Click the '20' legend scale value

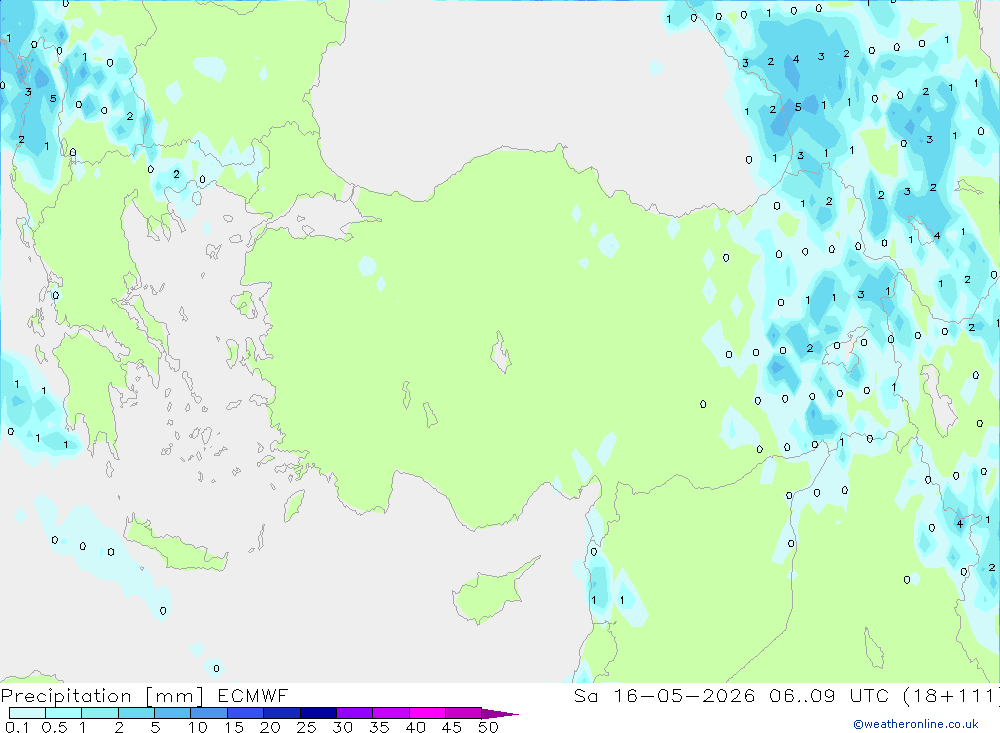[270, 727]
